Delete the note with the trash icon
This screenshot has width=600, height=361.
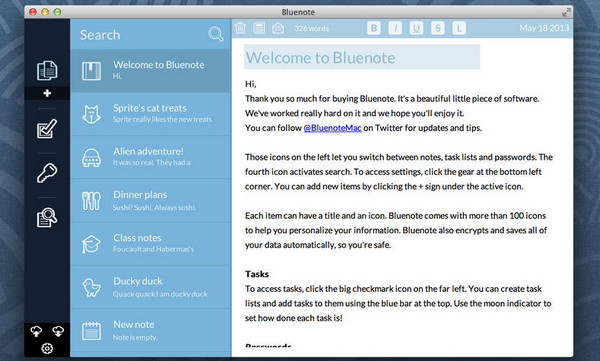(x=240, y=28)
